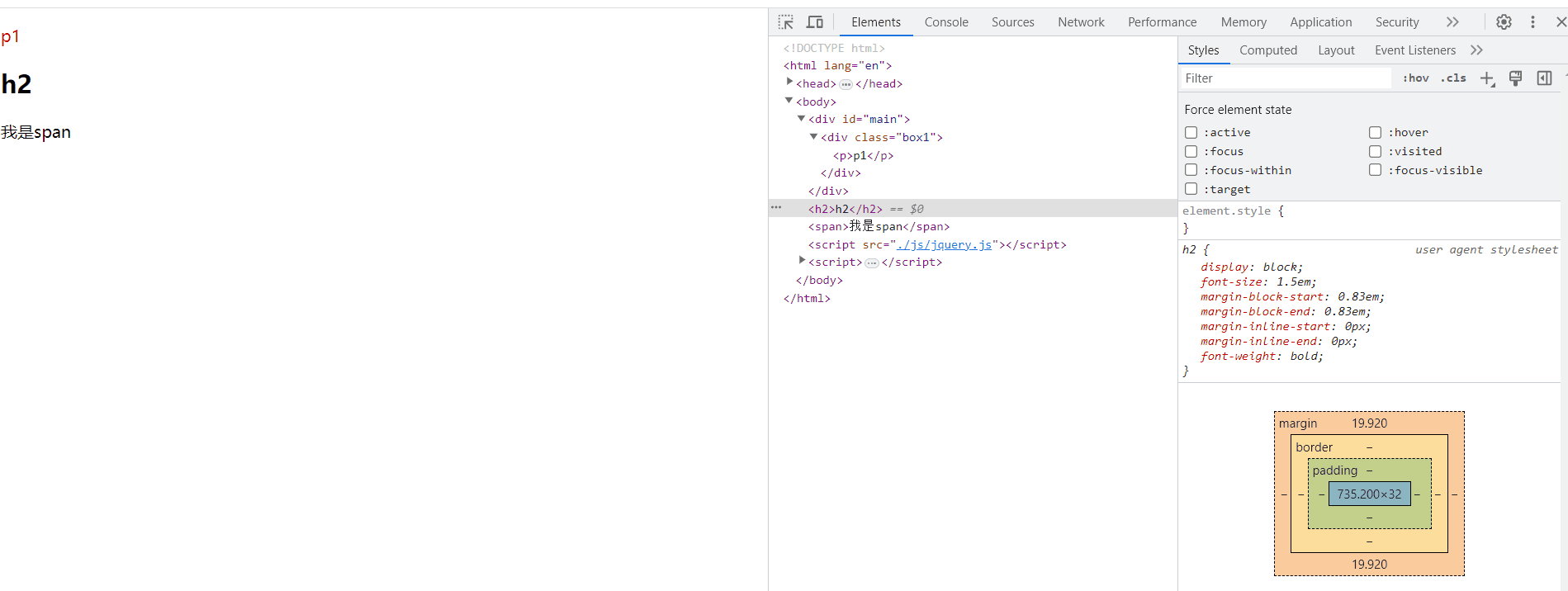Viewport: 1568px width, 591px height.
Task: Enable the :focus-visible state checkbox
Action: [x=1375, y=170]
